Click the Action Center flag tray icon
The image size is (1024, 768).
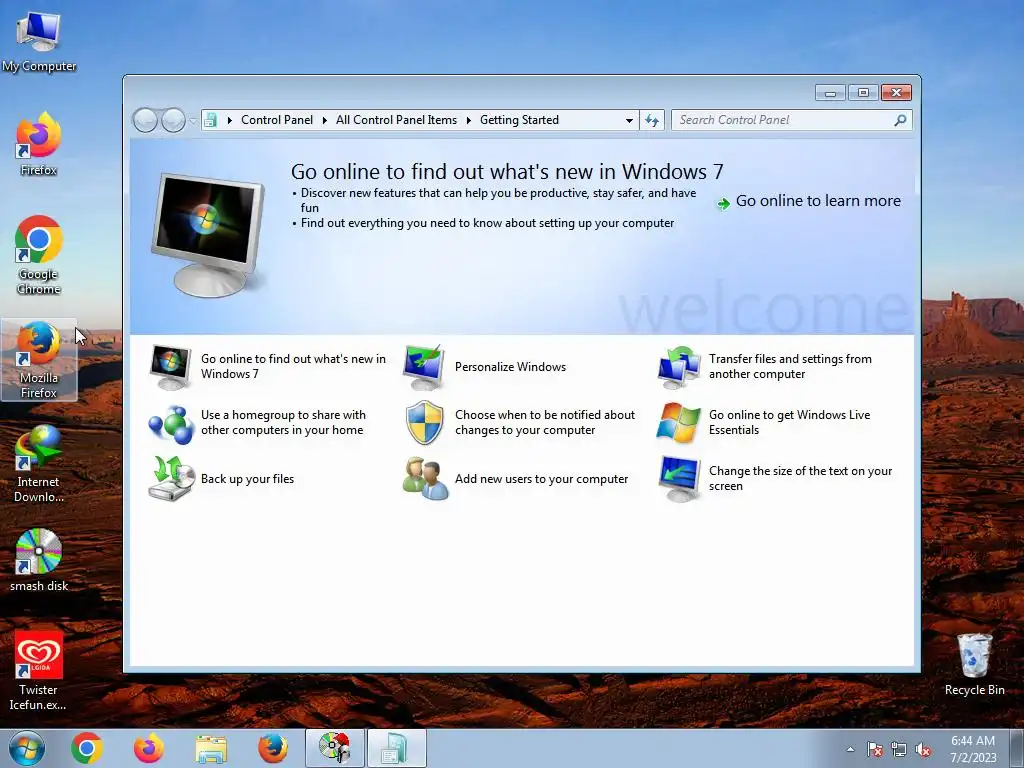click(874, 749)
